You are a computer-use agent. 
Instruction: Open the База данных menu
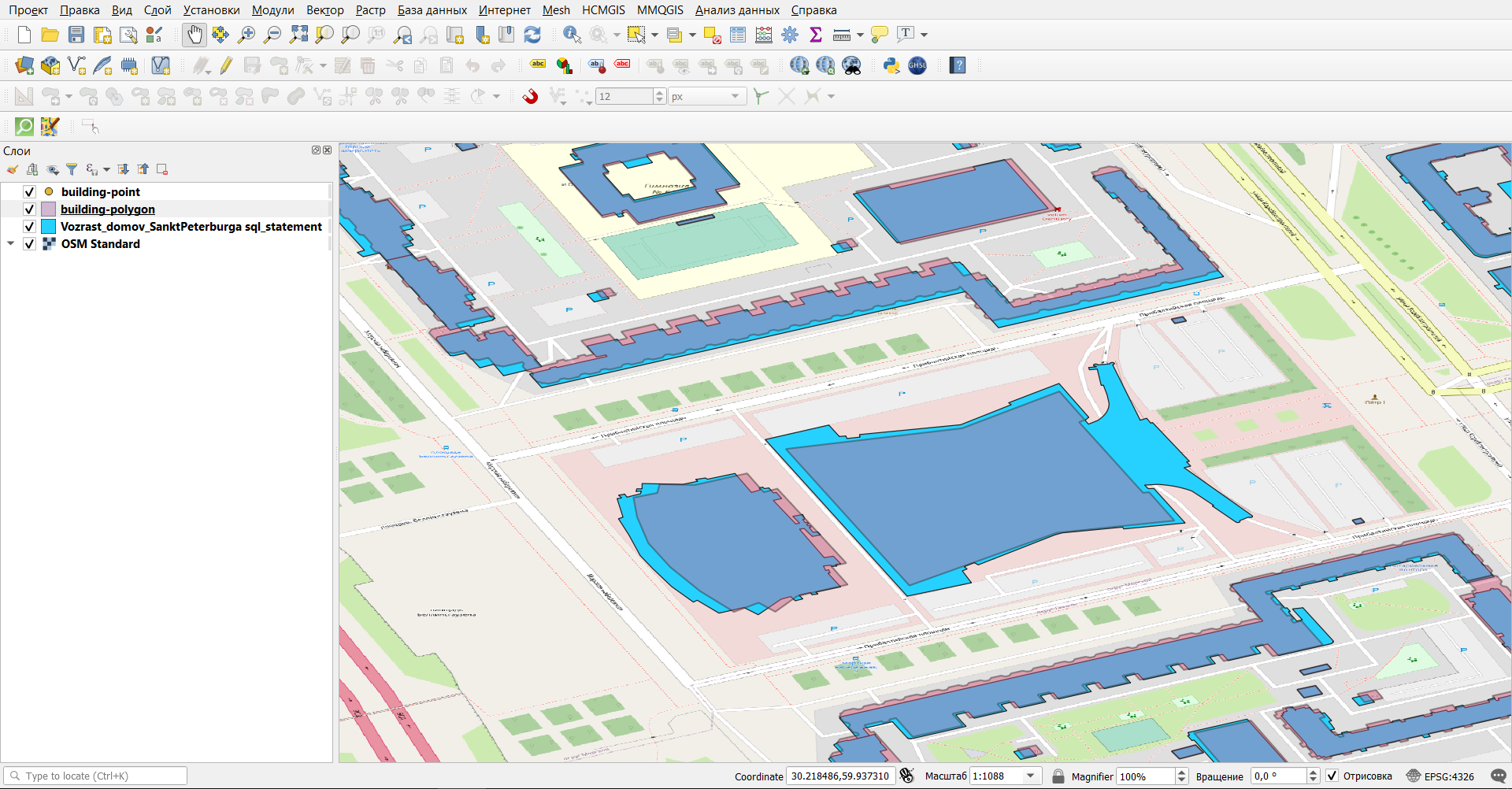point(432,10)
